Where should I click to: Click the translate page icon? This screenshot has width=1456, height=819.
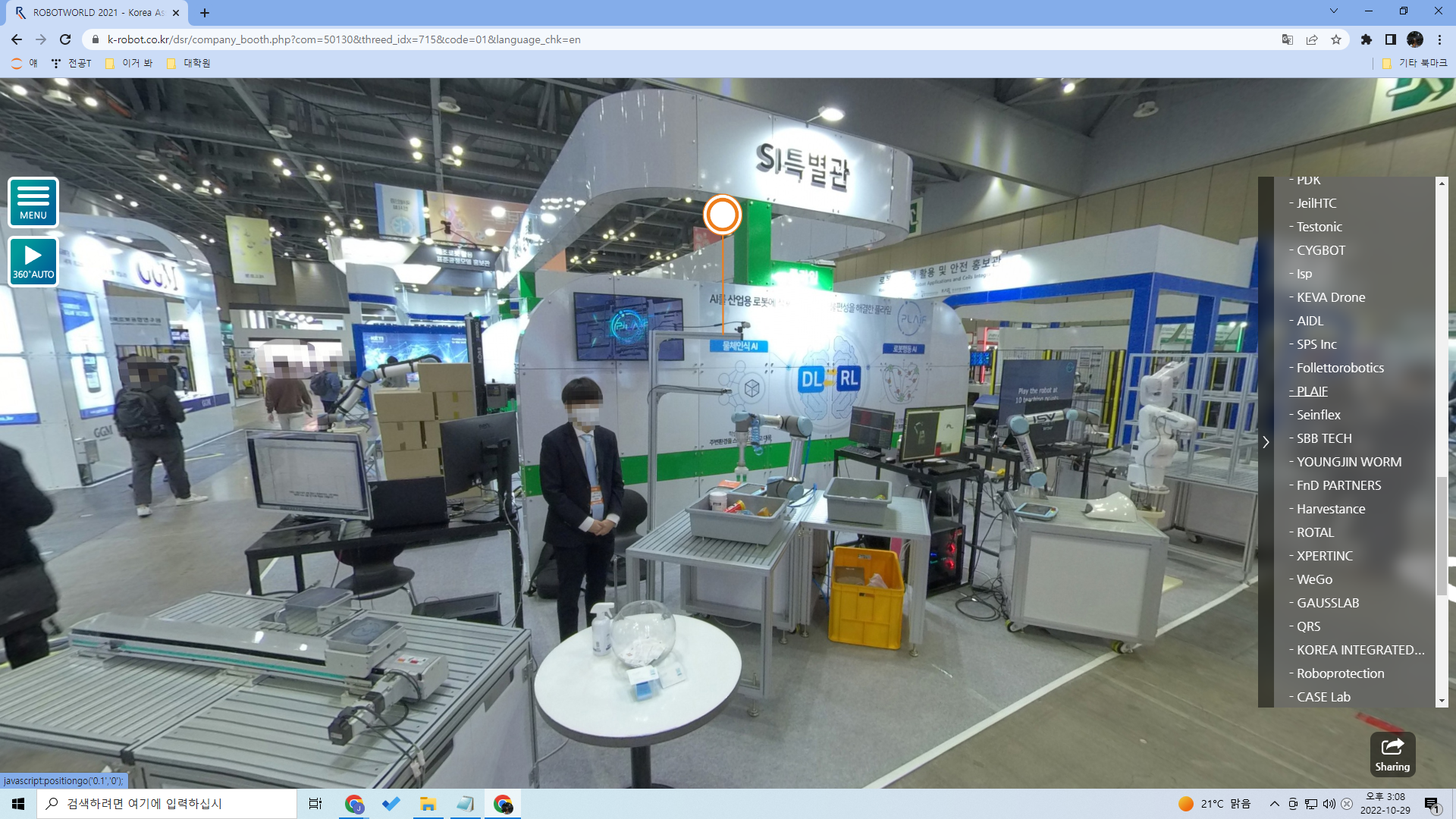[1287, 39]
